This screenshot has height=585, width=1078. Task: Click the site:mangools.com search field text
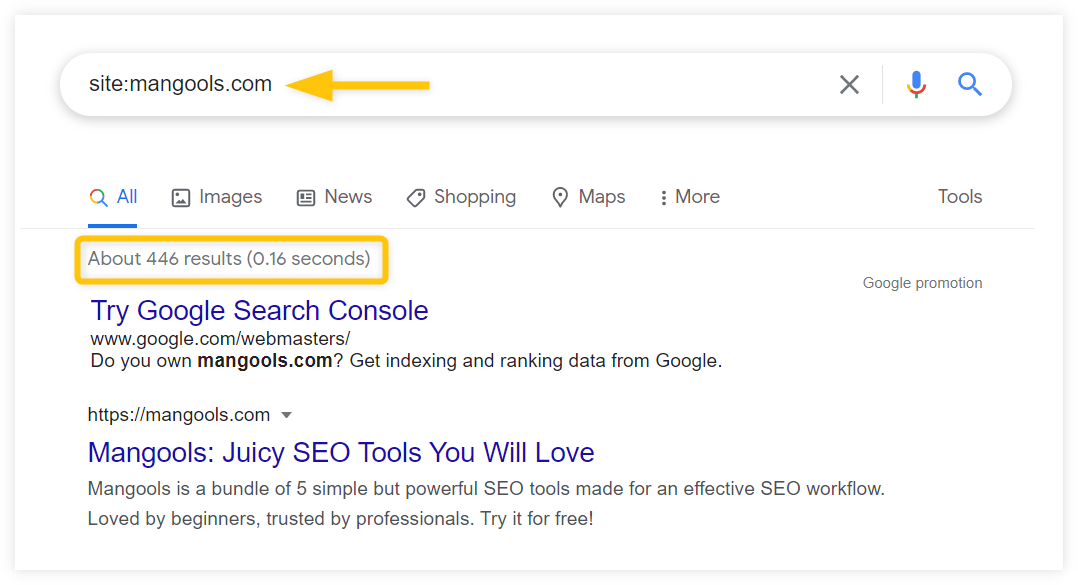[x=180, y=84]
